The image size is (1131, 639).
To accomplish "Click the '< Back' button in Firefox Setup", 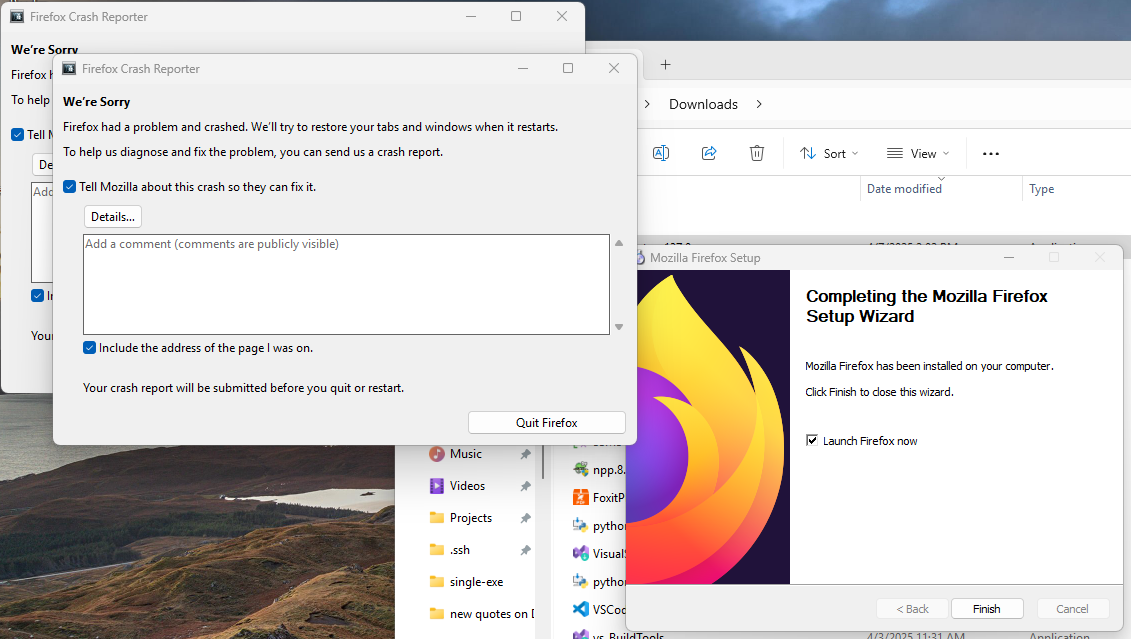I will click(912, 609).
